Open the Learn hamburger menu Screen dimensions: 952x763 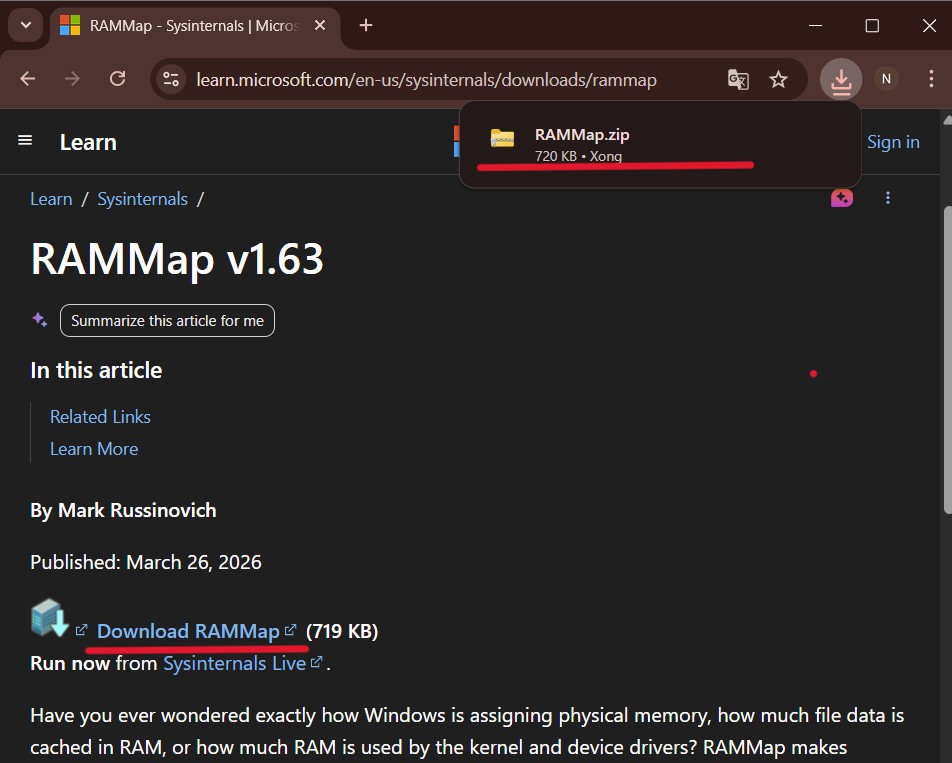click(25, 141)
